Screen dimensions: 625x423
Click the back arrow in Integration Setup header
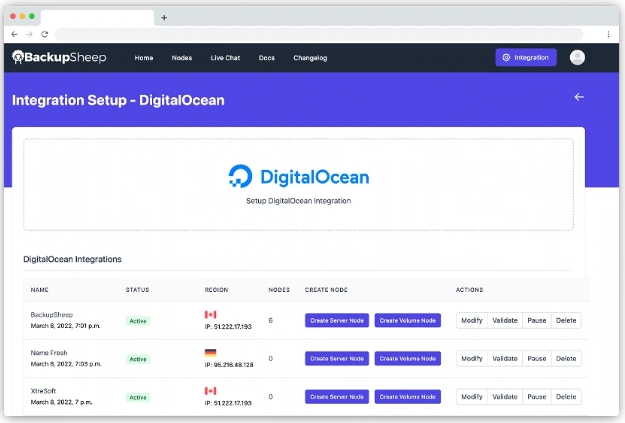(x=579, y=97)
